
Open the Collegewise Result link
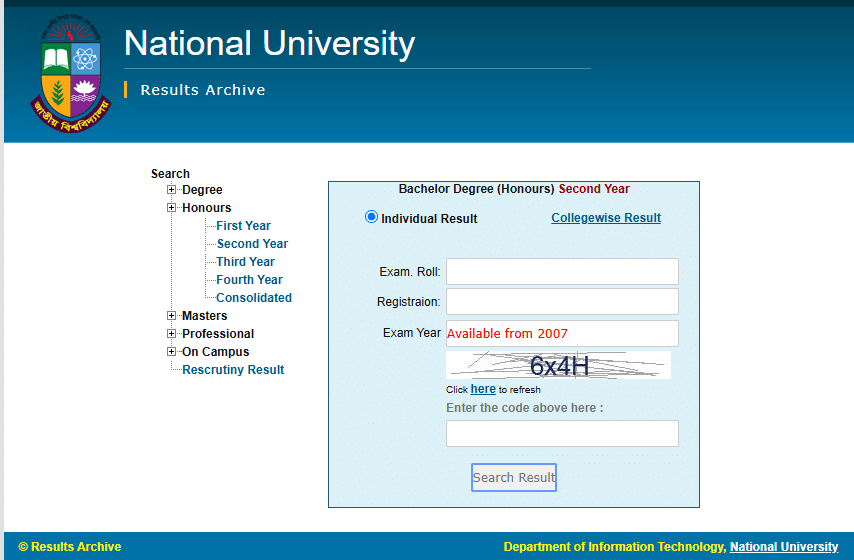606,218
